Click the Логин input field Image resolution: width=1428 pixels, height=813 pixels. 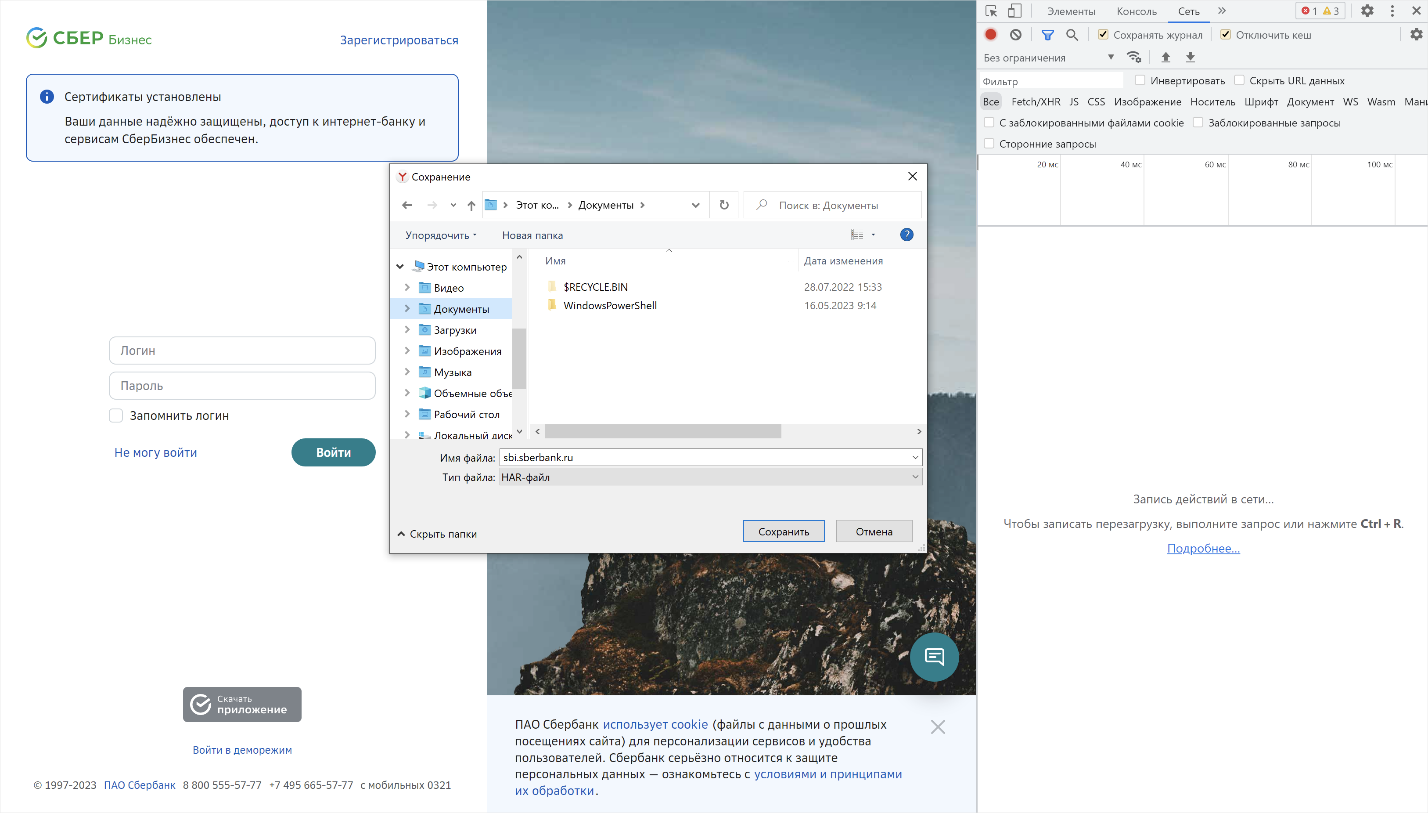coord(242,351)
